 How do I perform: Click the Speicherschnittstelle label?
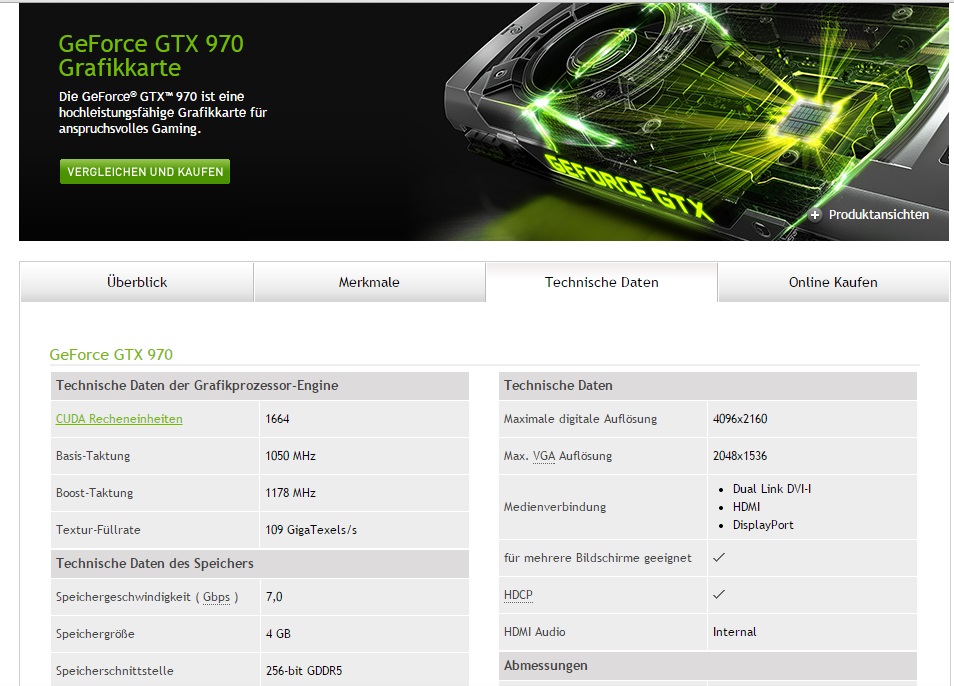tap(114, 671)
